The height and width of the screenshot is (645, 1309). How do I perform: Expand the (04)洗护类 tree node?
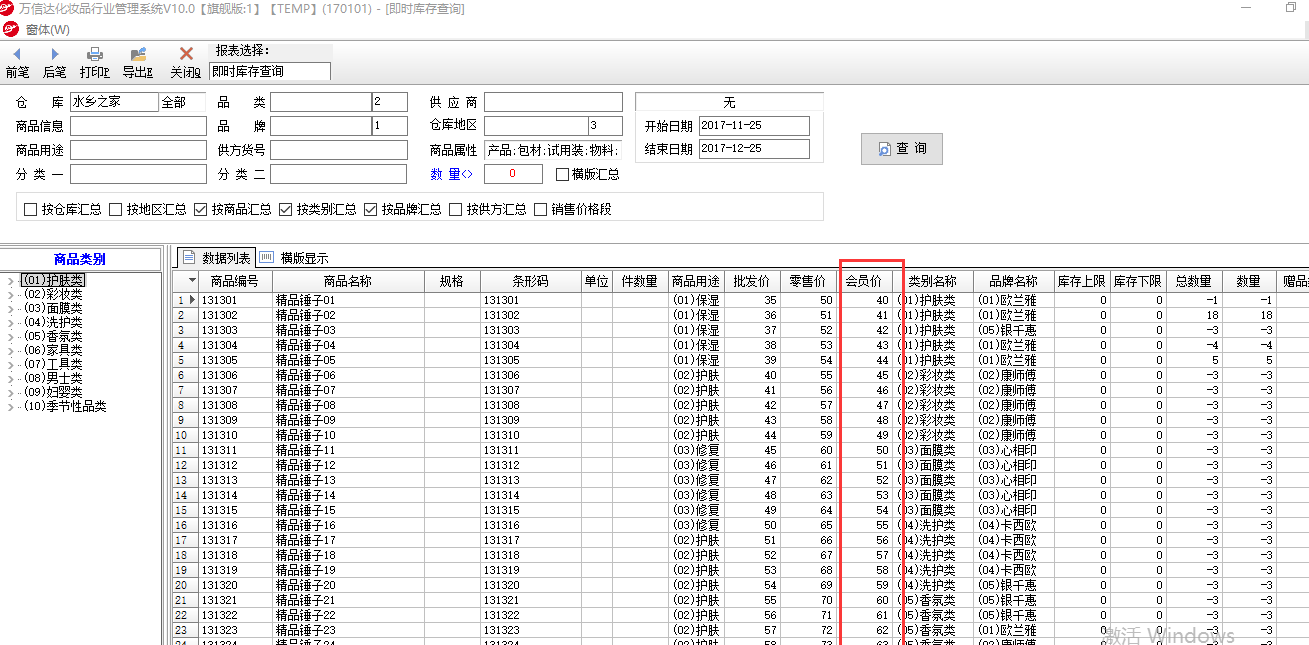[9, 323]
